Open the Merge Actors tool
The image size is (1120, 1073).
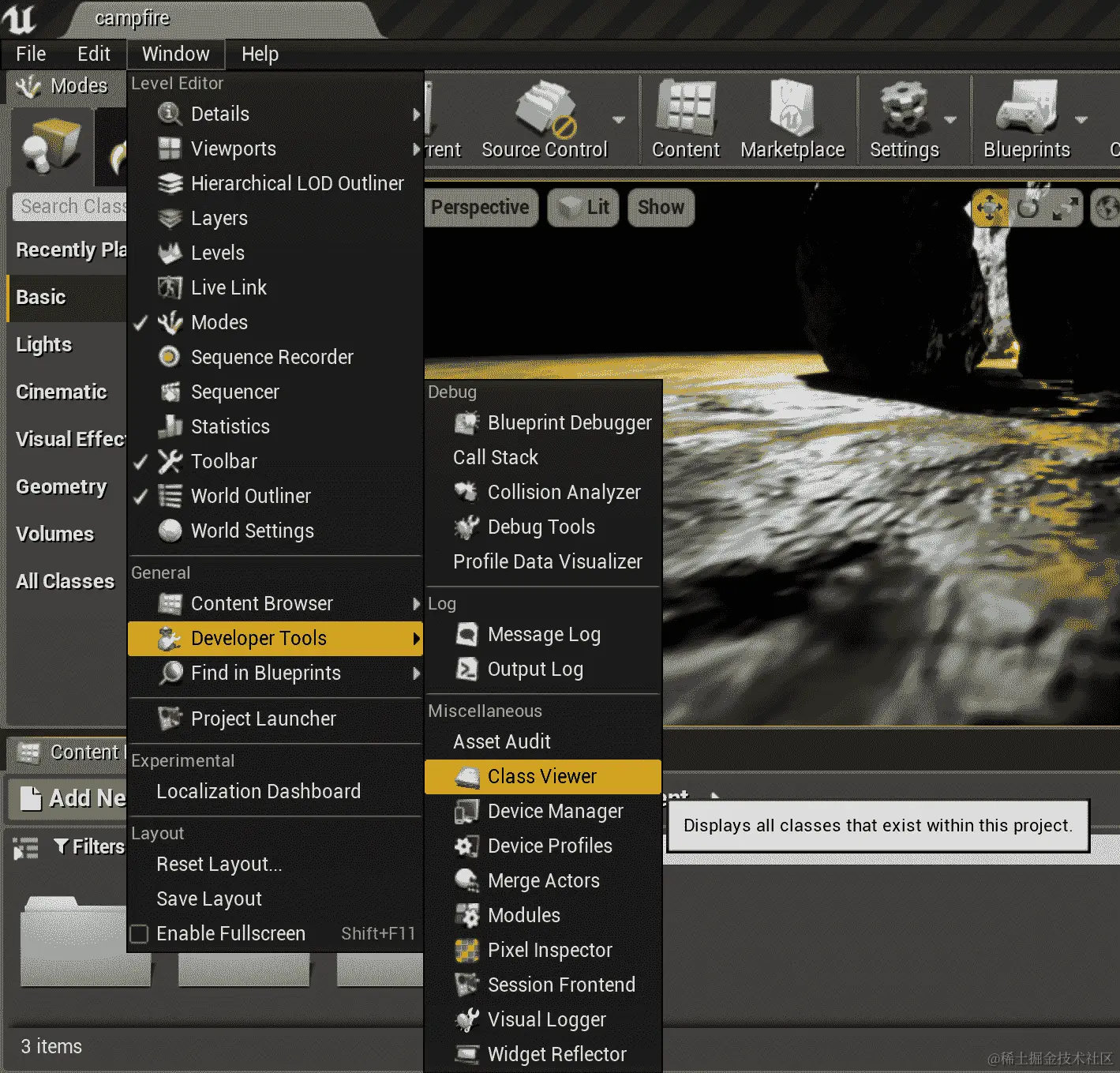[543, 880]
